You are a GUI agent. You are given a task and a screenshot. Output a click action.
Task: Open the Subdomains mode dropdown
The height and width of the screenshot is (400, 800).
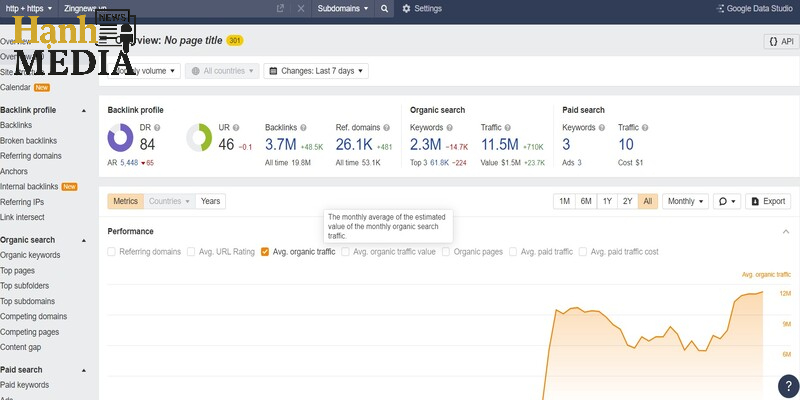pos(343,9)
